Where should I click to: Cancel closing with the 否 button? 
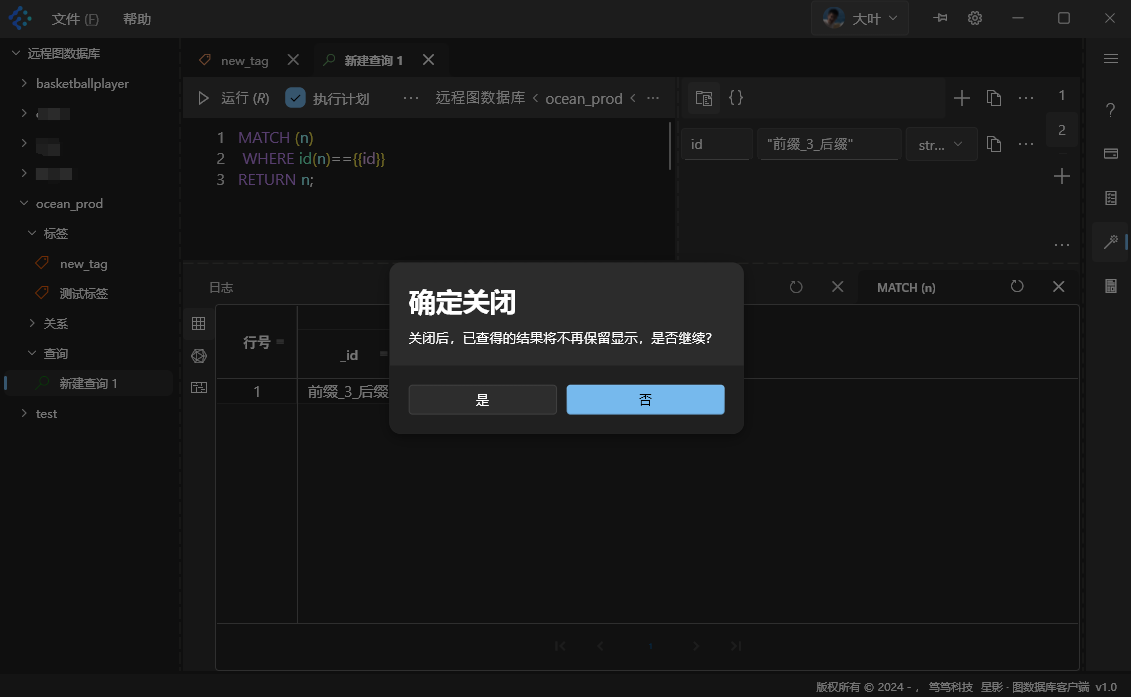pyautogui.click(x=646, y=400)
